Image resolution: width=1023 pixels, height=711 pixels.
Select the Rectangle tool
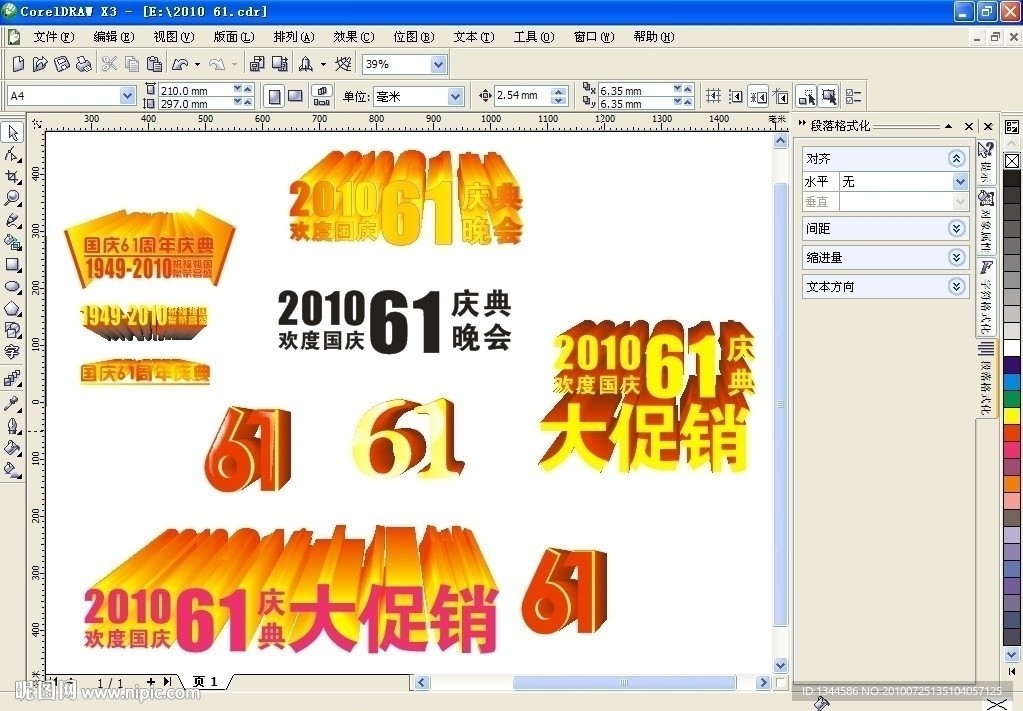point(13,264)
